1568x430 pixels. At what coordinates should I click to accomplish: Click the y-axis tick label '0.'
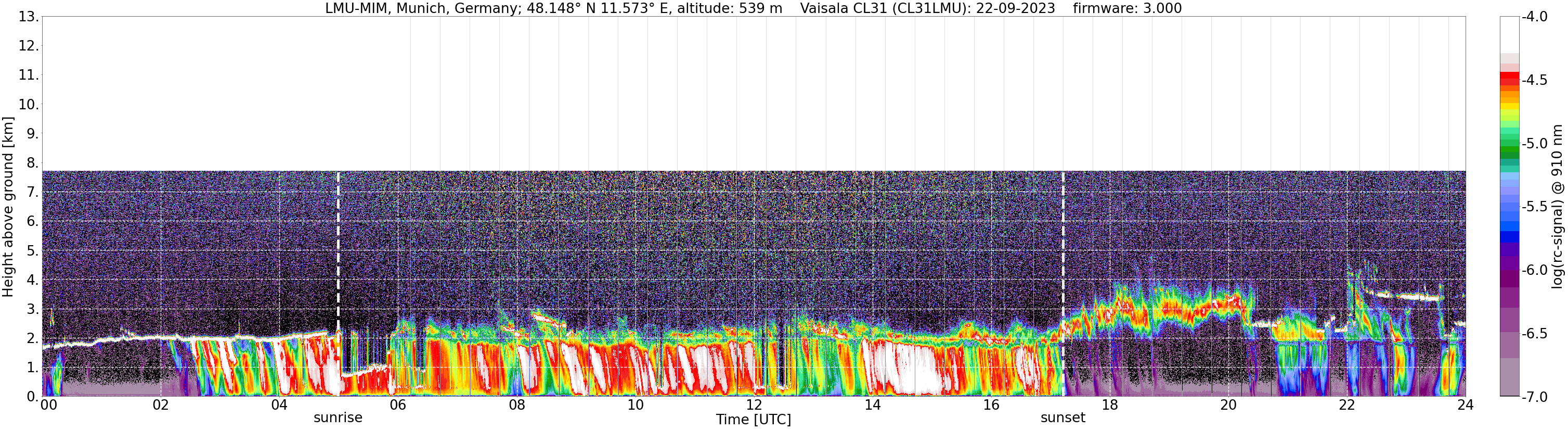32,397
